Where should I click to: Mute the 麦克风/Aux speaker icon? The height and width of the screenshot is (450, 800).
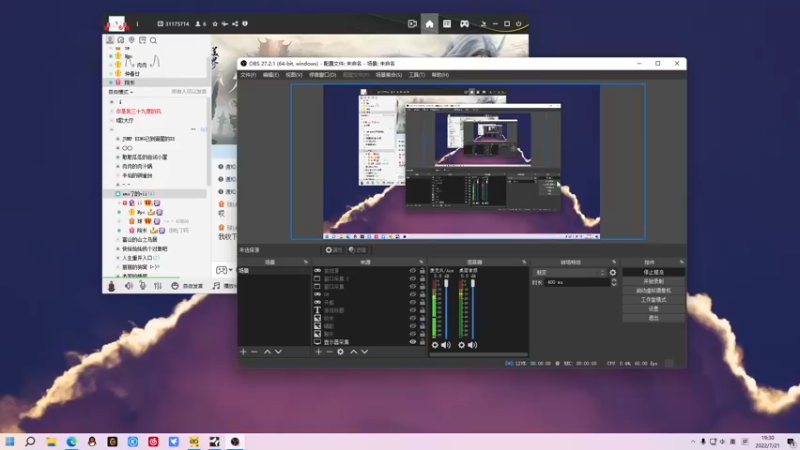[446, 345]
